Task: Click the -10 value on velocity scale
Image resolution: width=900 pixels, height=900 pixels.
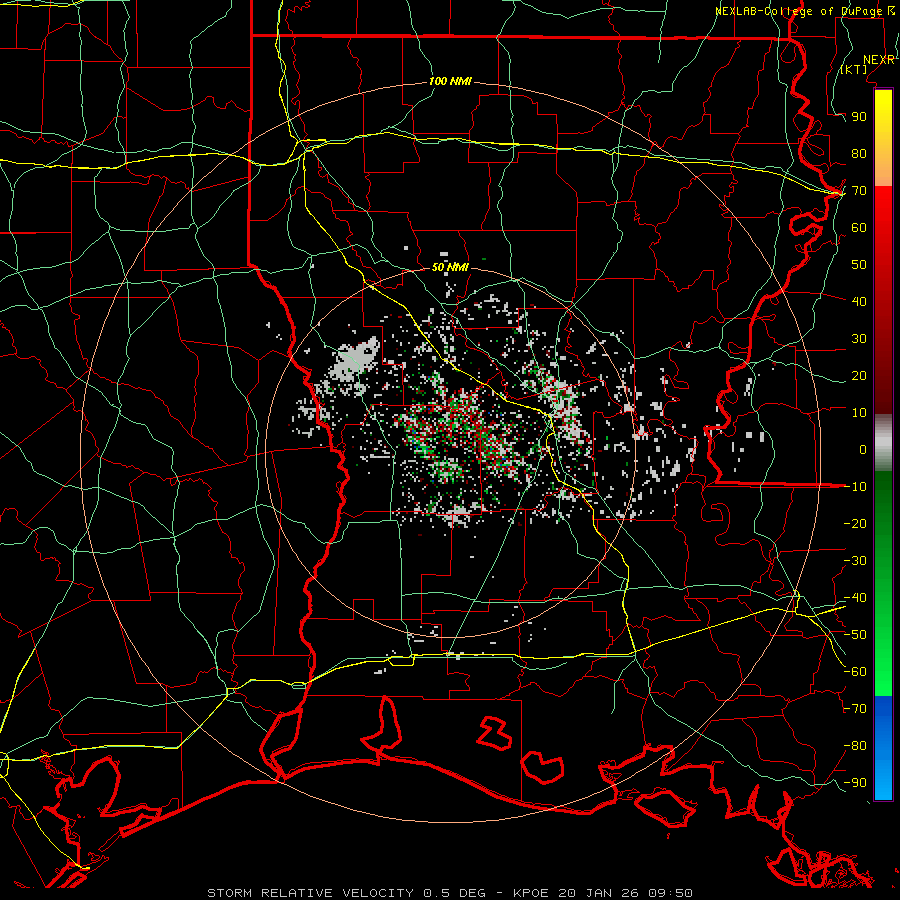Action: click(855, 487)
